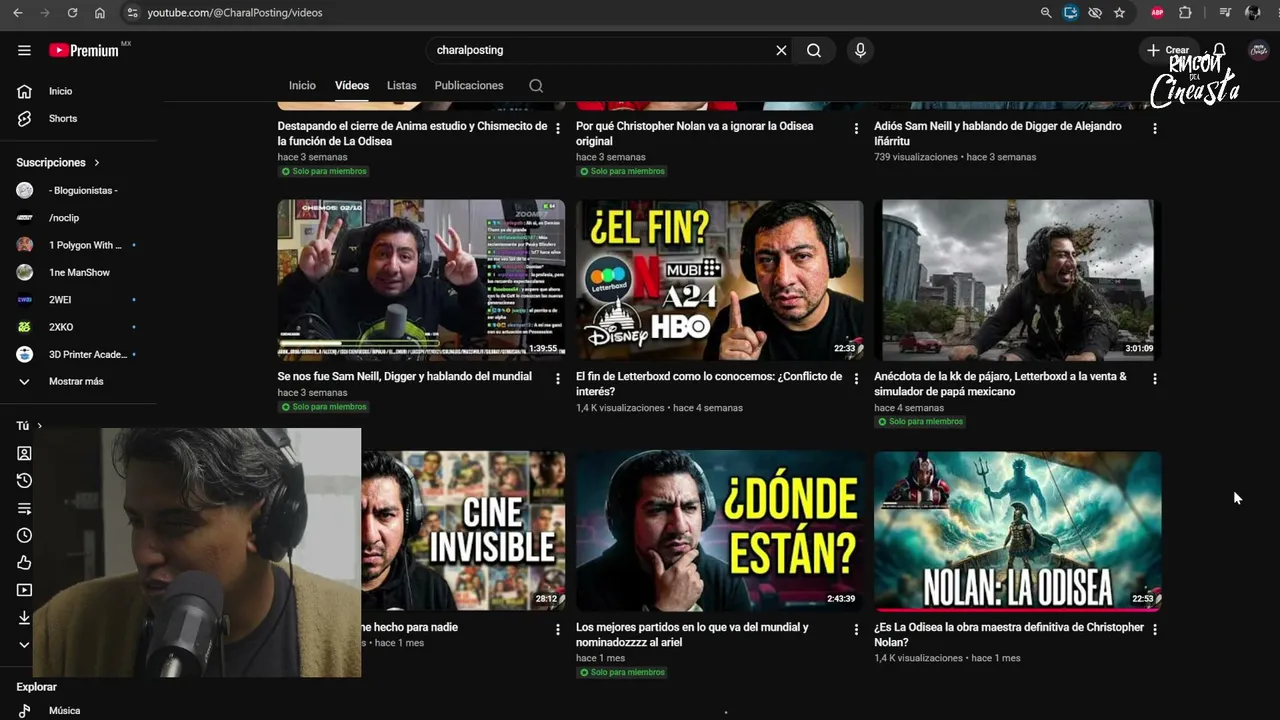Open watch History icon in sidebar
This screenshot has width=1280, height=720.
[25, 481]
